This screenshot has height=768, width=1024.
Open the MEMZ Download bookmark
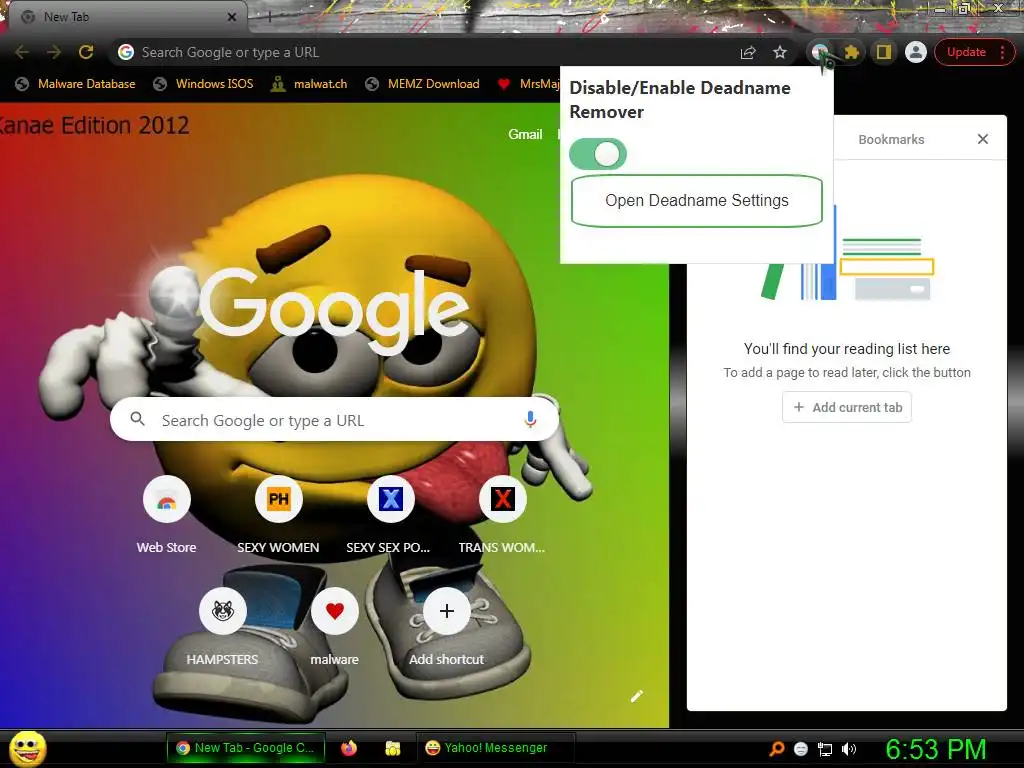click(423, 84)
